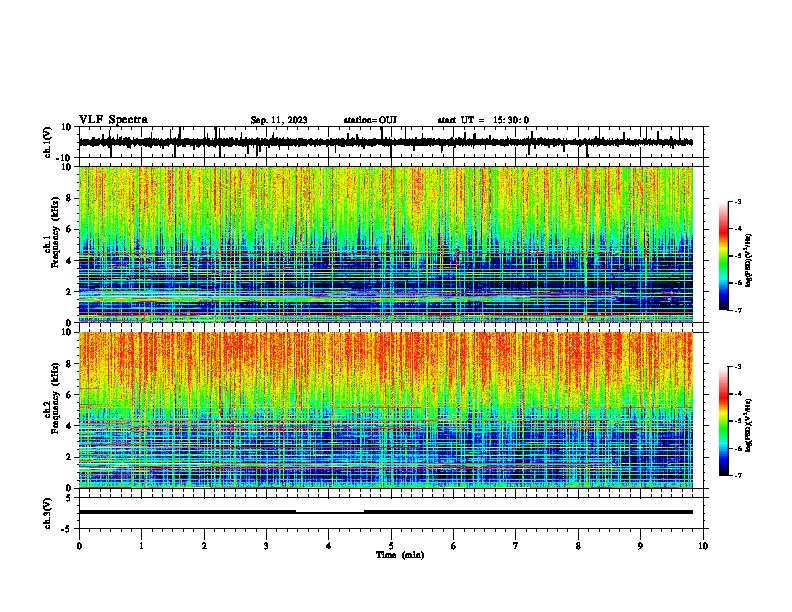
Task: Click the ch.2 spectrogram plot area
Action: 385,410
